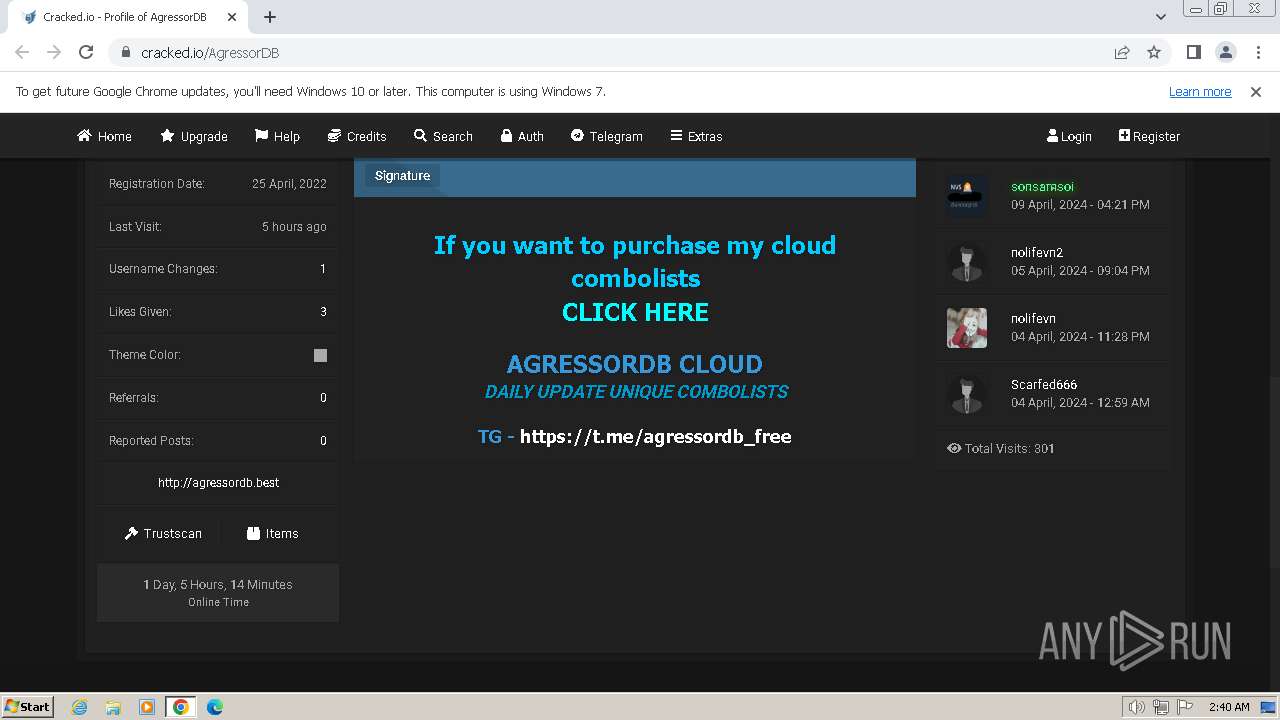The height and width of the screenshot is (720, 1280).
Task: Open the Telegram nav link
Action: click(x=606, y=136)
